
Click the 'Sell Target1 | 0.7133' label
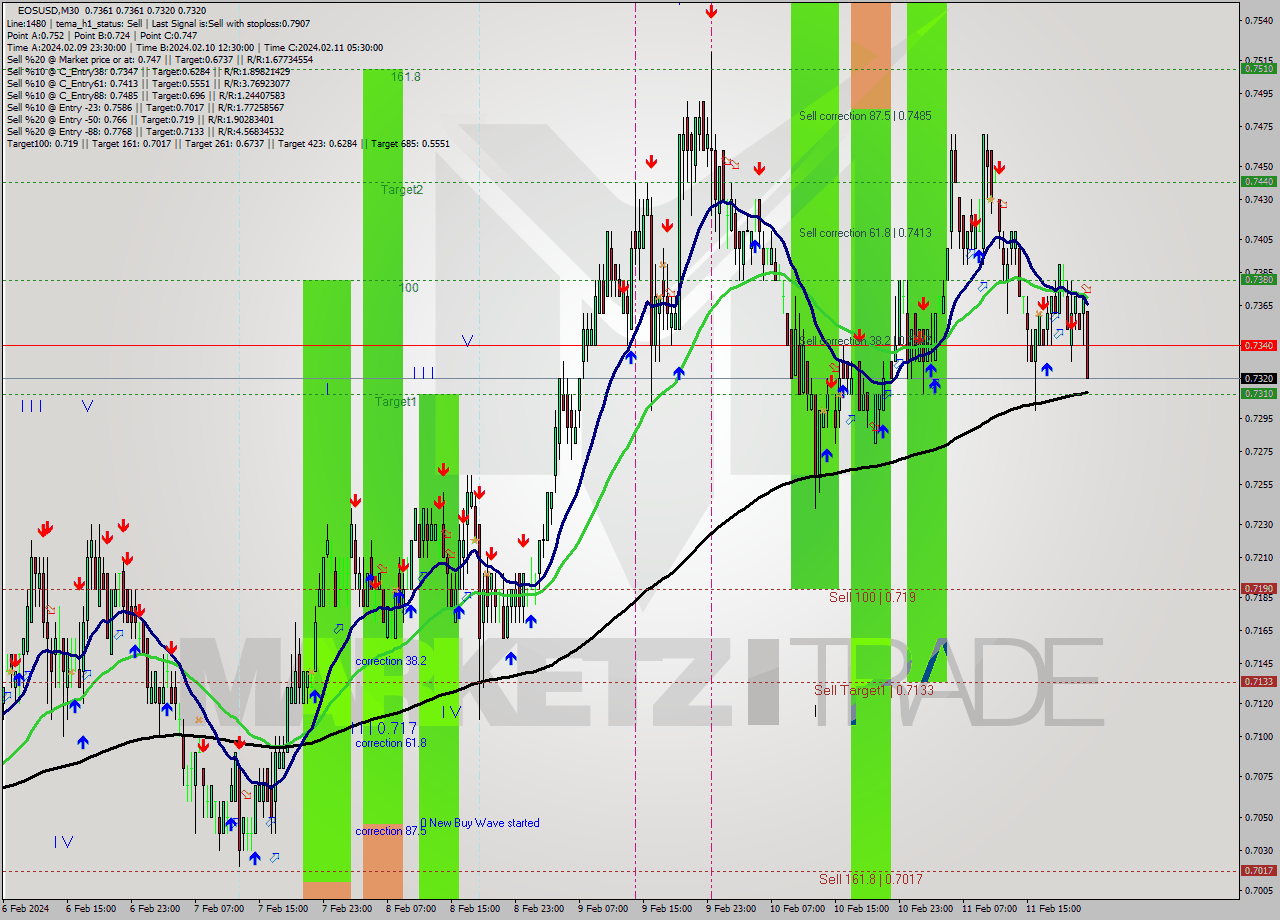click(874, 690)
